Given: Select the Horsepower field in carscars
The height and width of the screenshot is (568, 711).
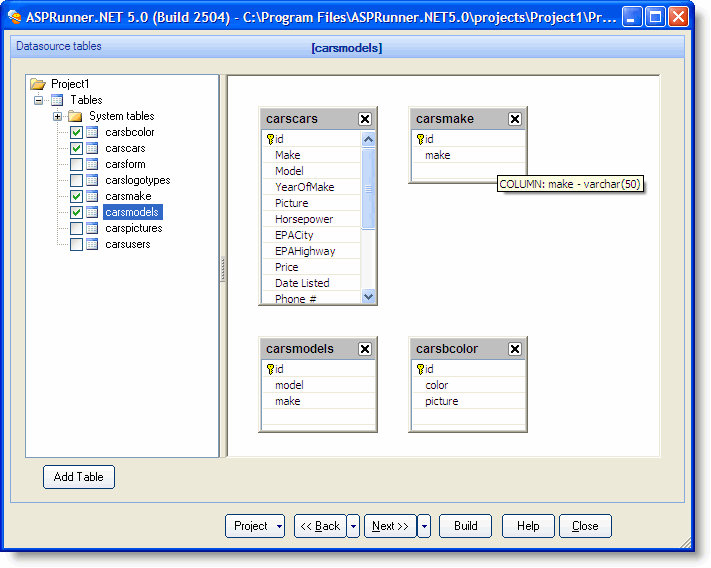Looking at the screenshot, I should point(312,219).
